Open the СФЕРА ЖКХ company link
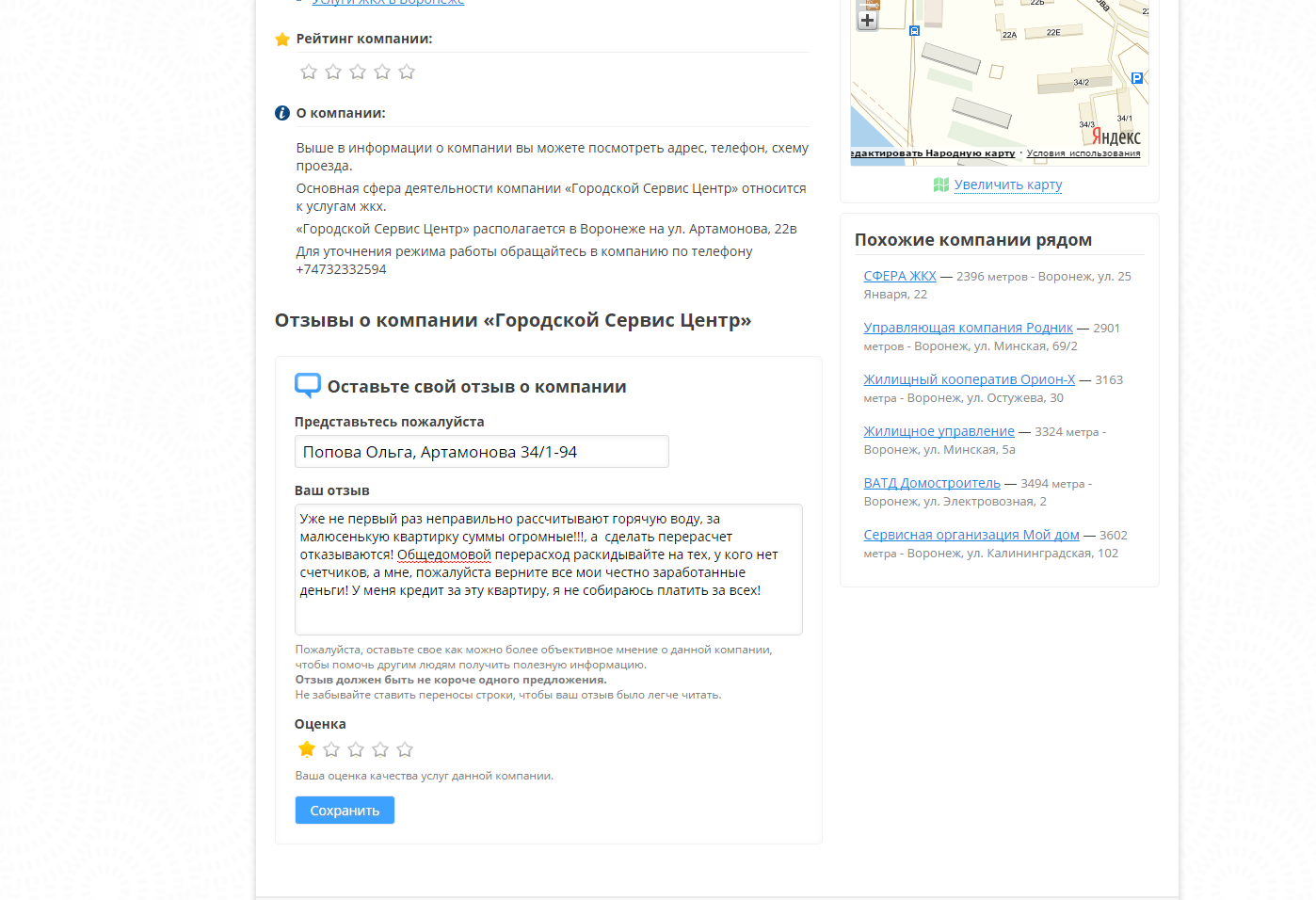Viewport: 1316px width, 900px height. pyautogui.click(x=900, y=276)
